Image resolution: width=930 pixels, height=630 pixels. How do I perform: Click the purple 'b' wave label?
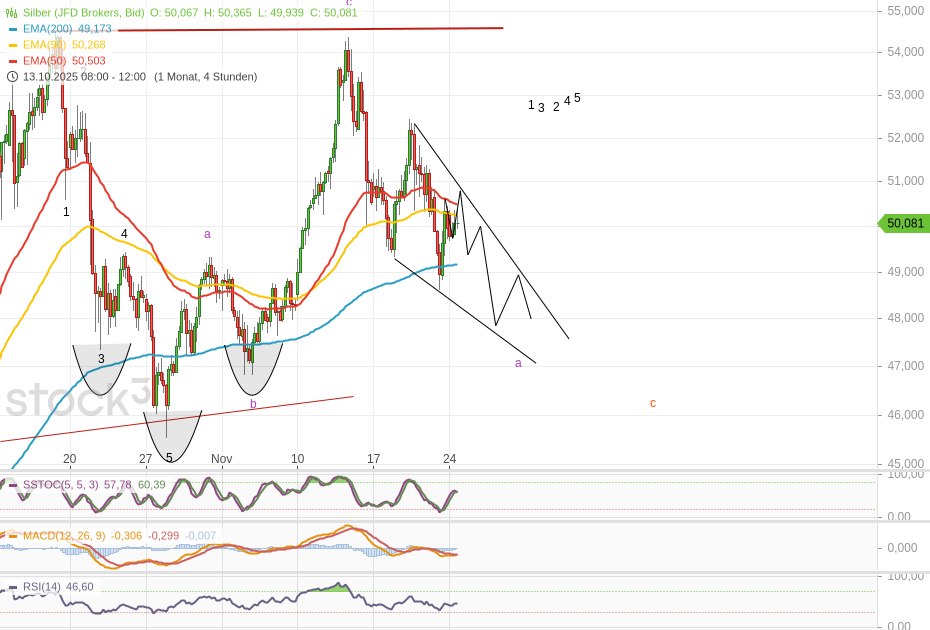[253, 404]
